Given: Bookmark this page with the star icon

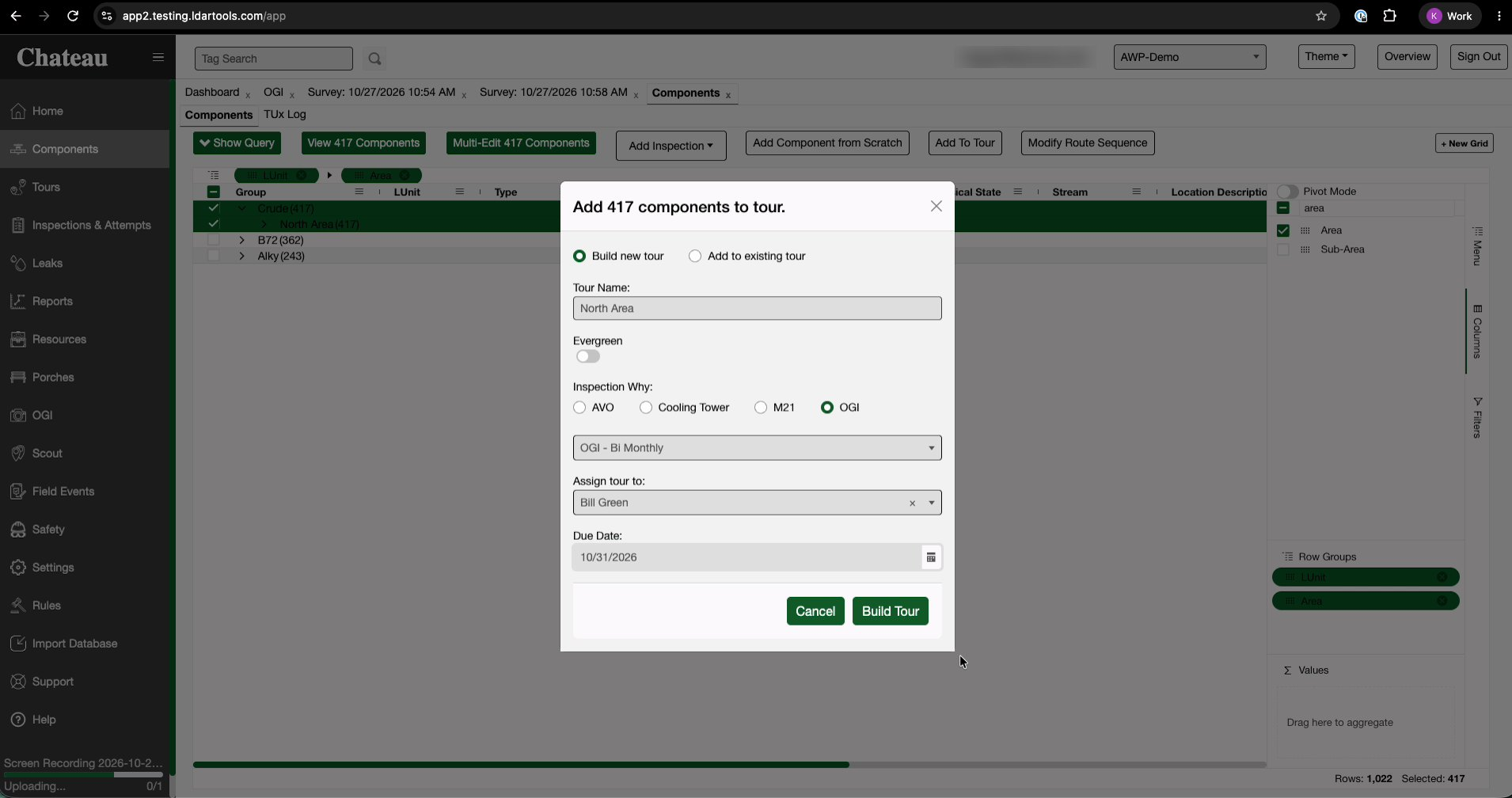Looking at the screenshot, I should (x=1321, y=16).
